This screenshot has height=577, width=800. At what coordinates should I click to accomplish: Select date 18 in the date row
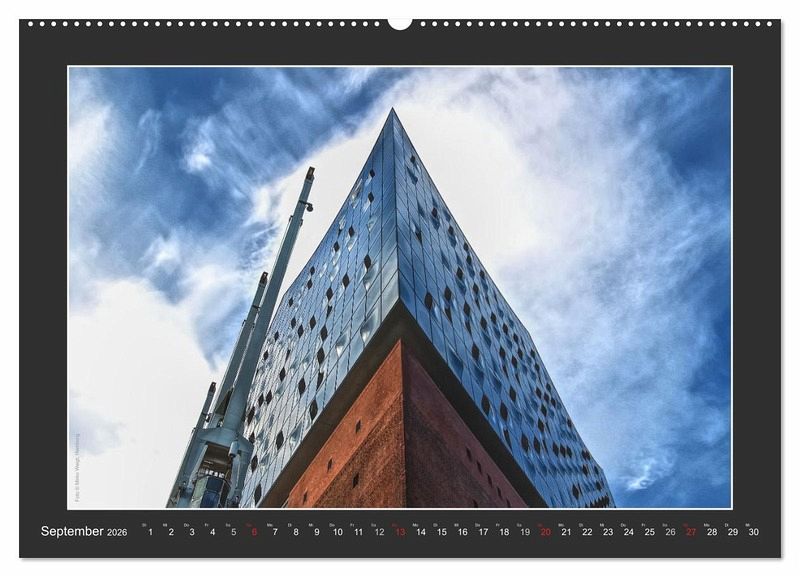point(504,532)
